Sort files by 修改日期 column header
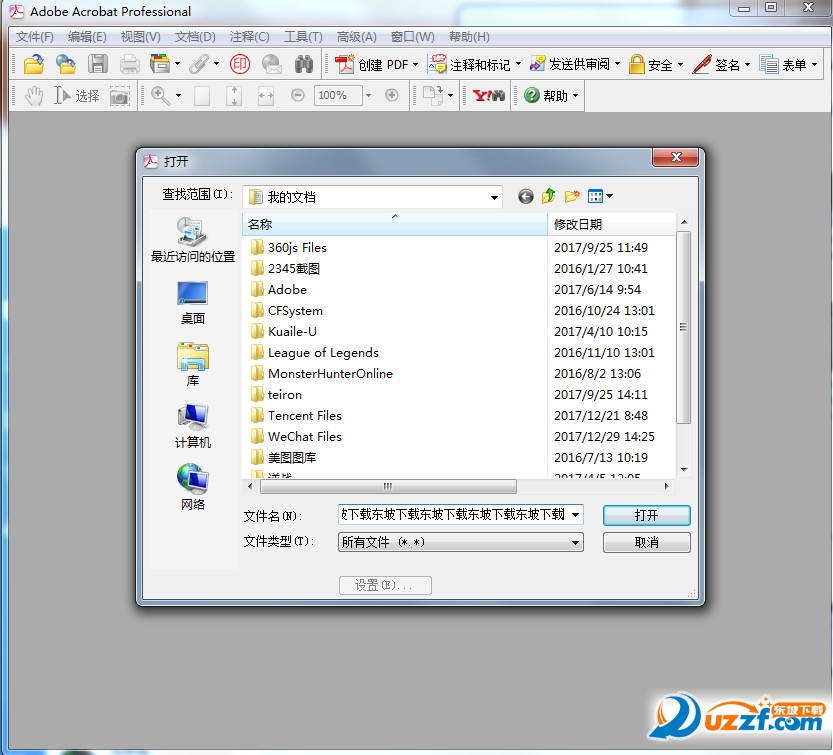The width and height of the screenshot is (833, 755). [611, 224]
